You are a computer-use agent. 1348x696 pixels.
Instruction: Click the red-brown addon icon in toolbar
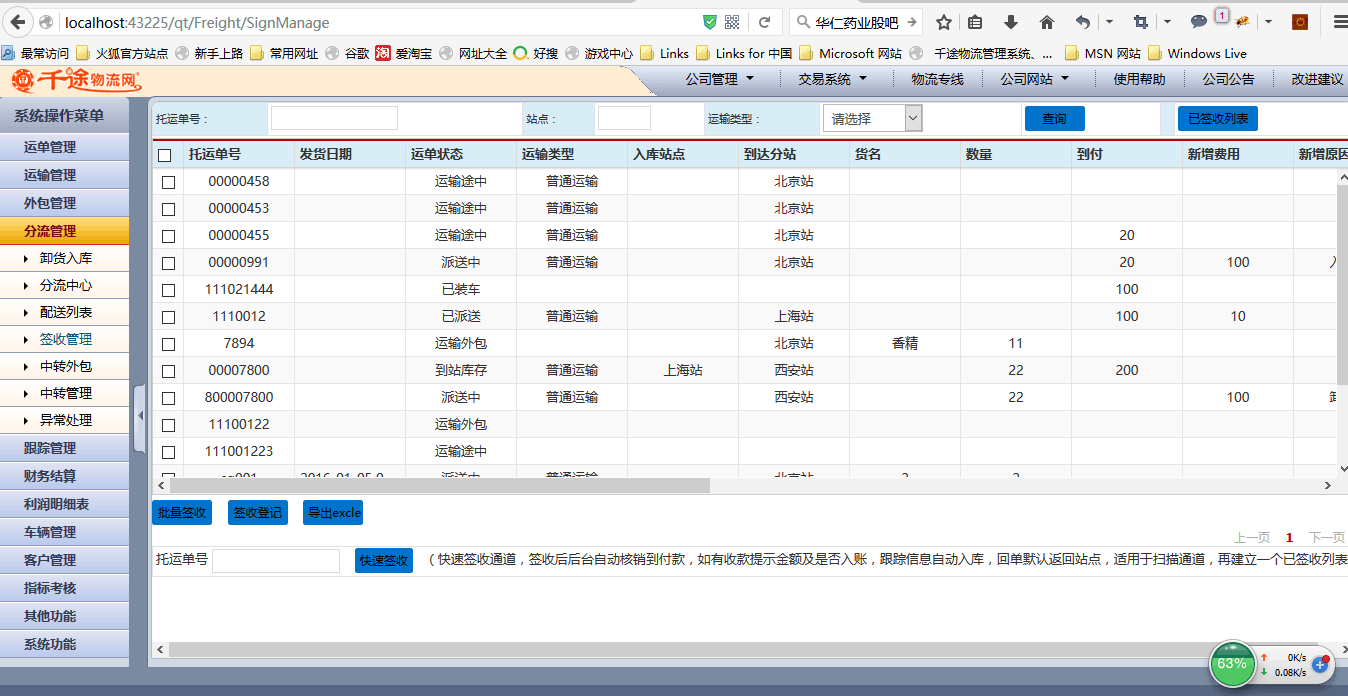click(x=1300, y=22)
